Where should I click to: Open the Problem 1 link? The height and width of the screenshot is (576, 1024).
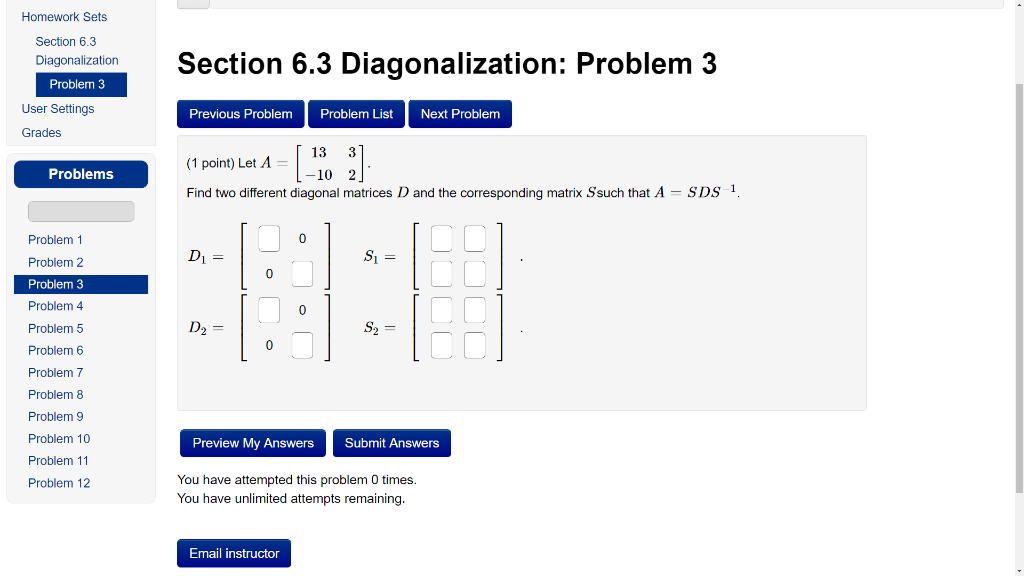55,240
